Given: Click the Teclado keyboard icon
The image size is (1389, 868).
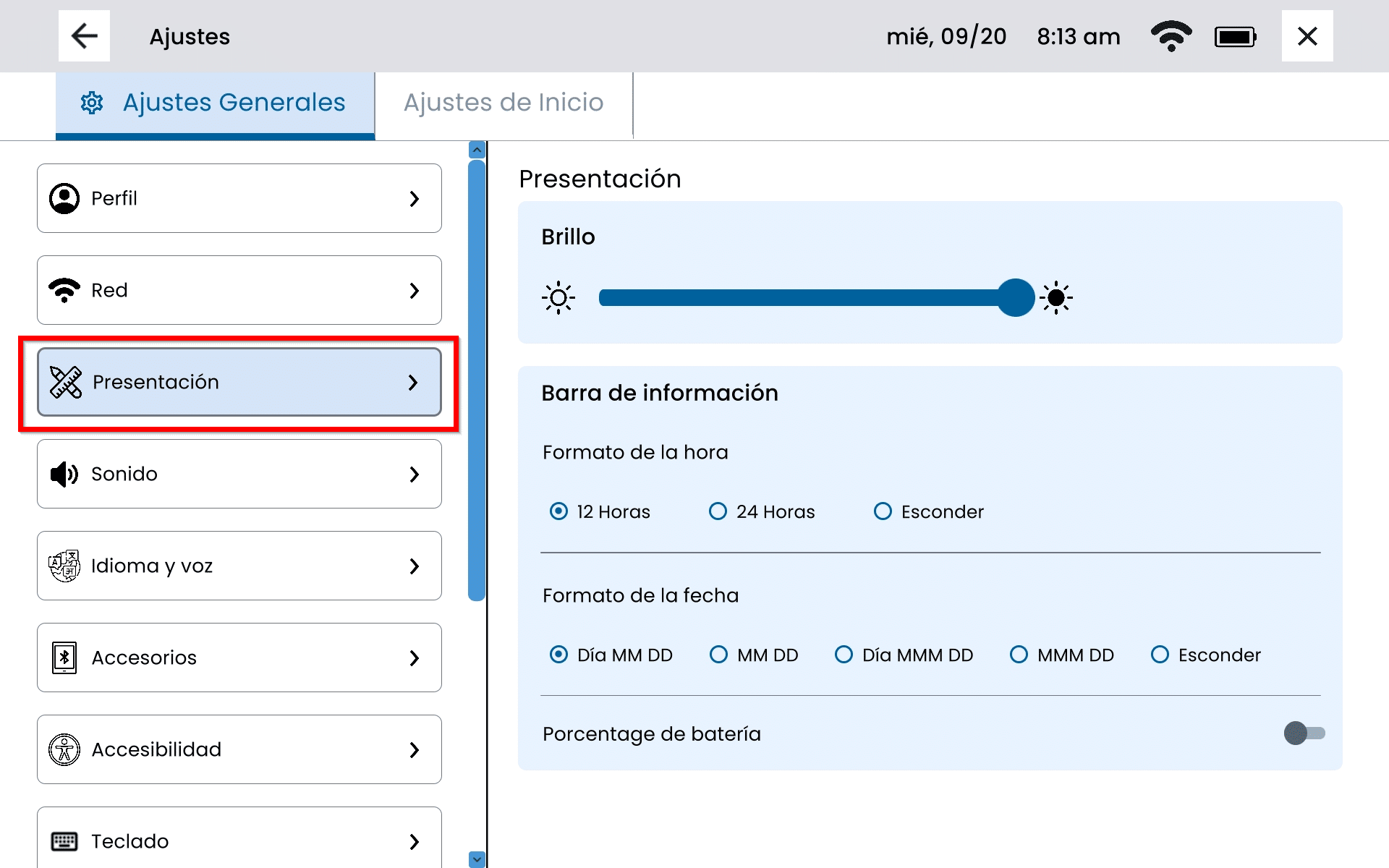Looking at the screenshot, I should (x=64, y=841).
